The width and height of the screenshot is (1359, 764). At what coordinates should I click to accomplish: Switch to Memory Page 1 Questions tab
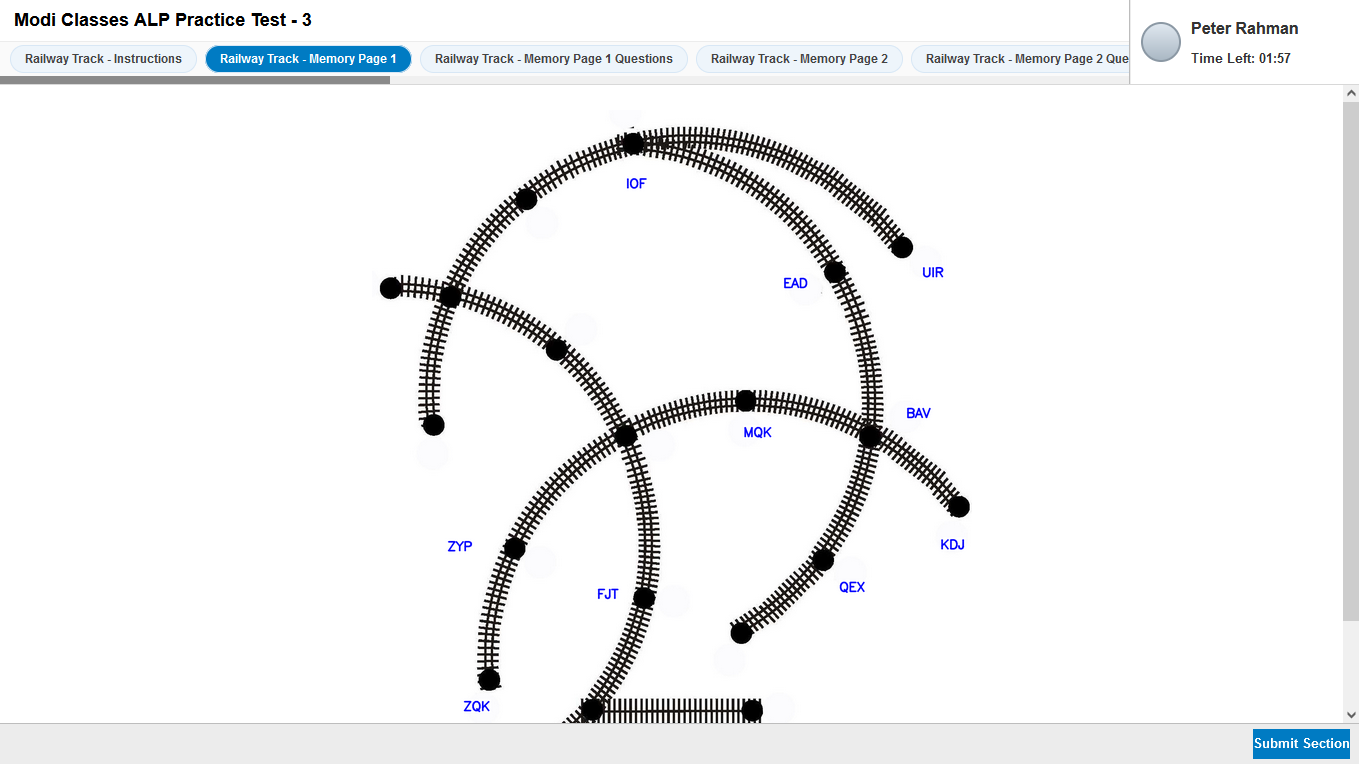553,59
